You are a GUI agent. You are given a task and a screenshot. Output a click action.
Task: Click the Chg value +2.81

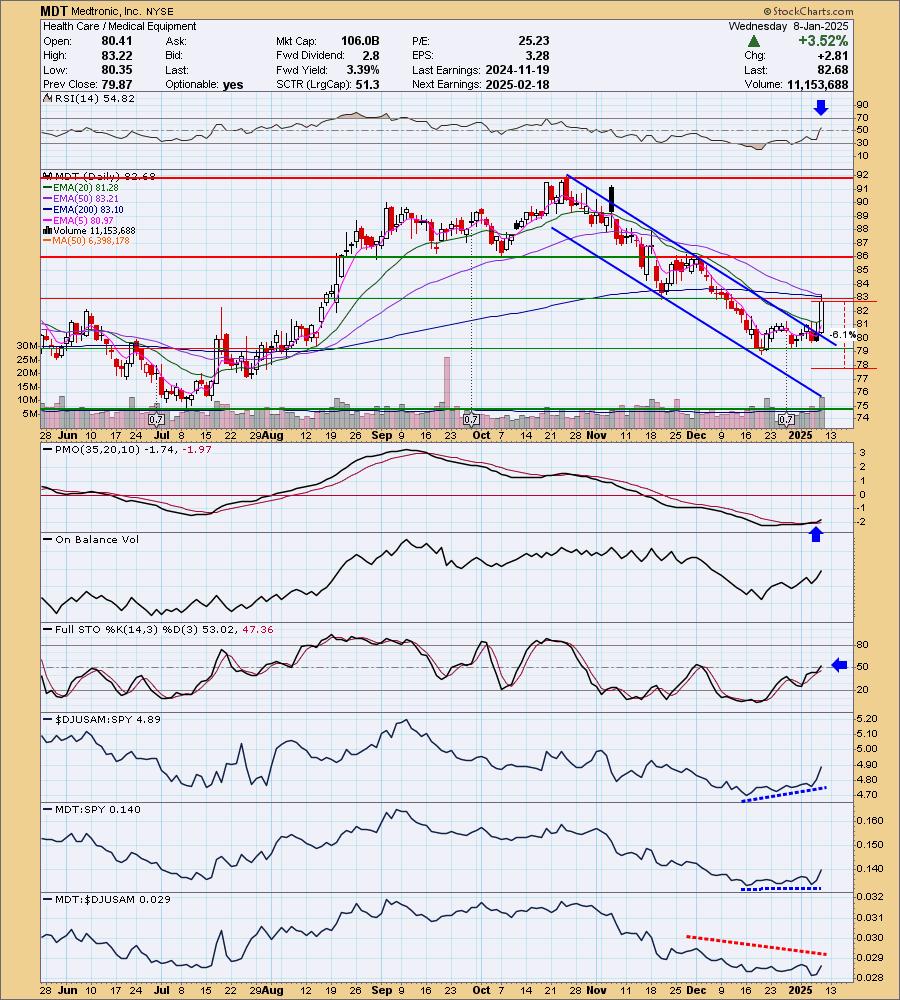[835, 55]
